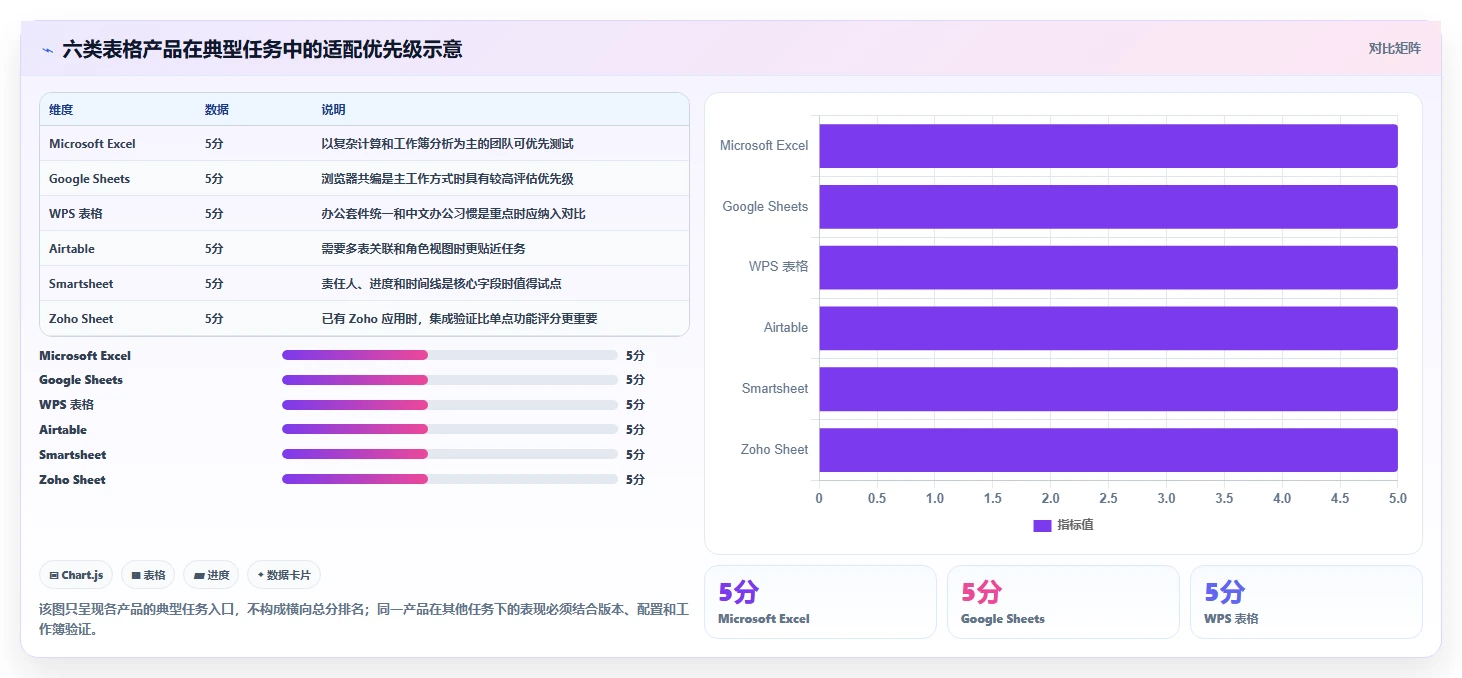This screenshot has width=1462, height=678.
Task: Click the Zoho Sheet bar in the chart
Action: point(1108,450)
